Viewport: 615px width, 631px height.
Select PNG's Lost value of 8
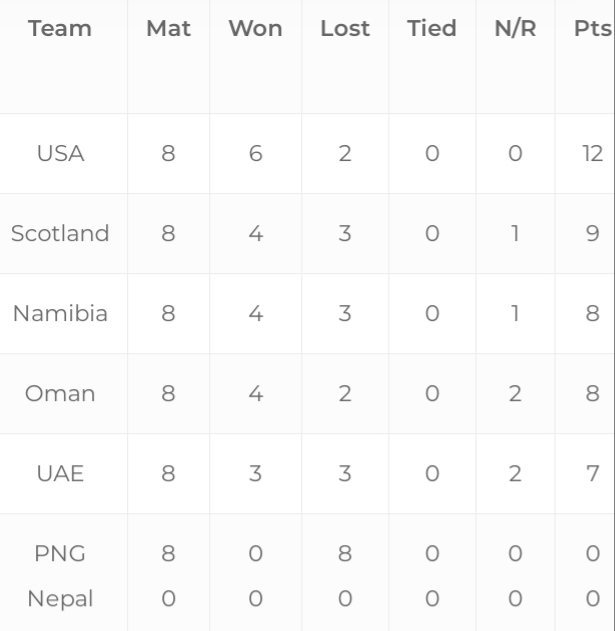pyautogui.click(x=345, y=554)
